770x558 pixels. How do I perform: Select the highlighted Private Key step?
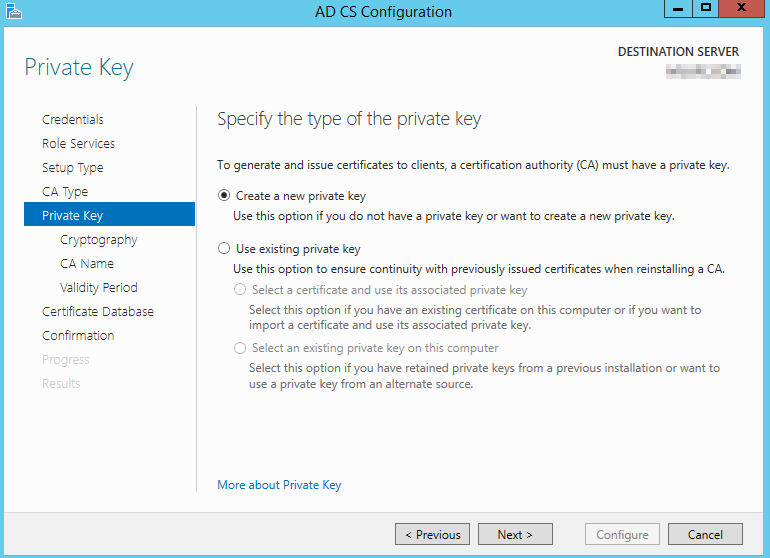click(x=72, y=216)
